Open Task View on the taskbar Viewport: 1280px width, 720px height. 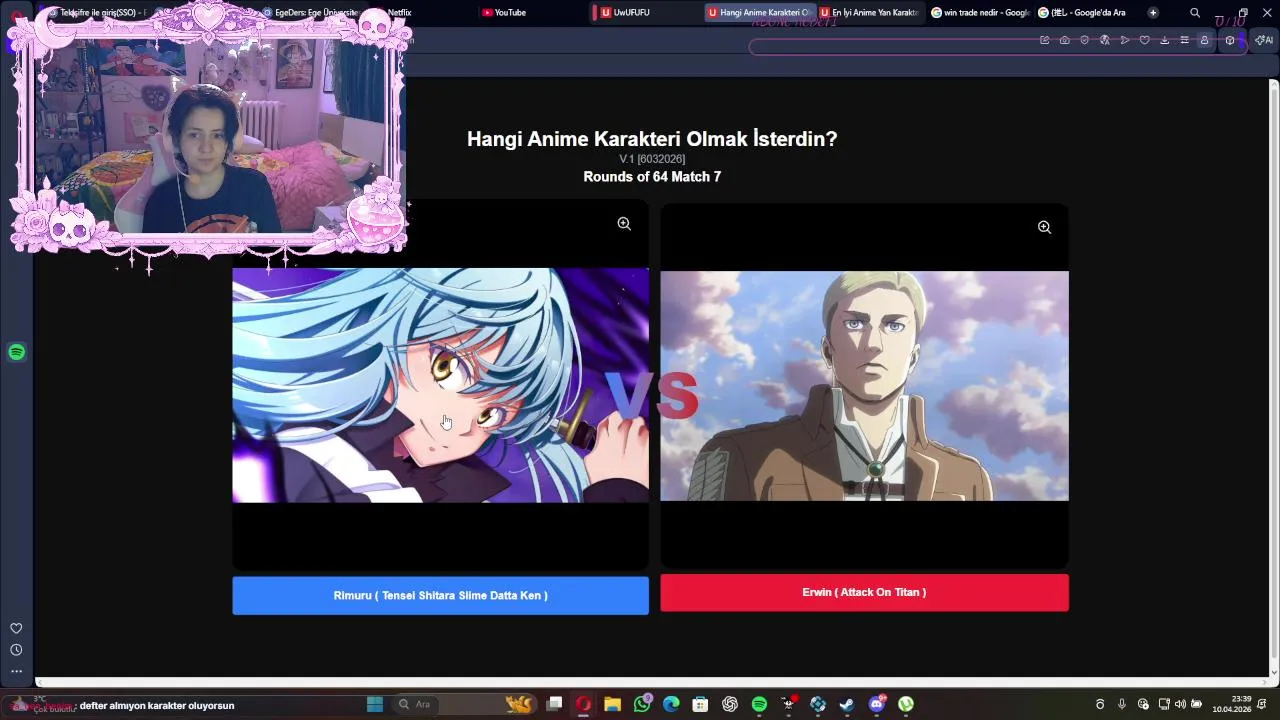[x=554, y=704]
